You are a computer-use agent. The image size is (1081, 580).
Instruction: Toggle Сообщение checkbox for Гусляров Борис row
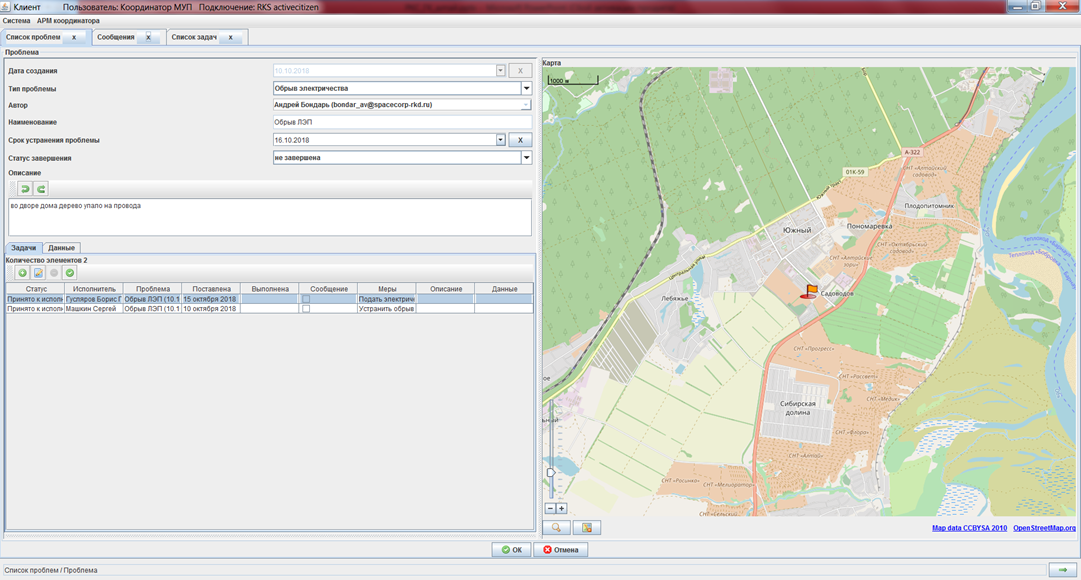pos(307,299)
